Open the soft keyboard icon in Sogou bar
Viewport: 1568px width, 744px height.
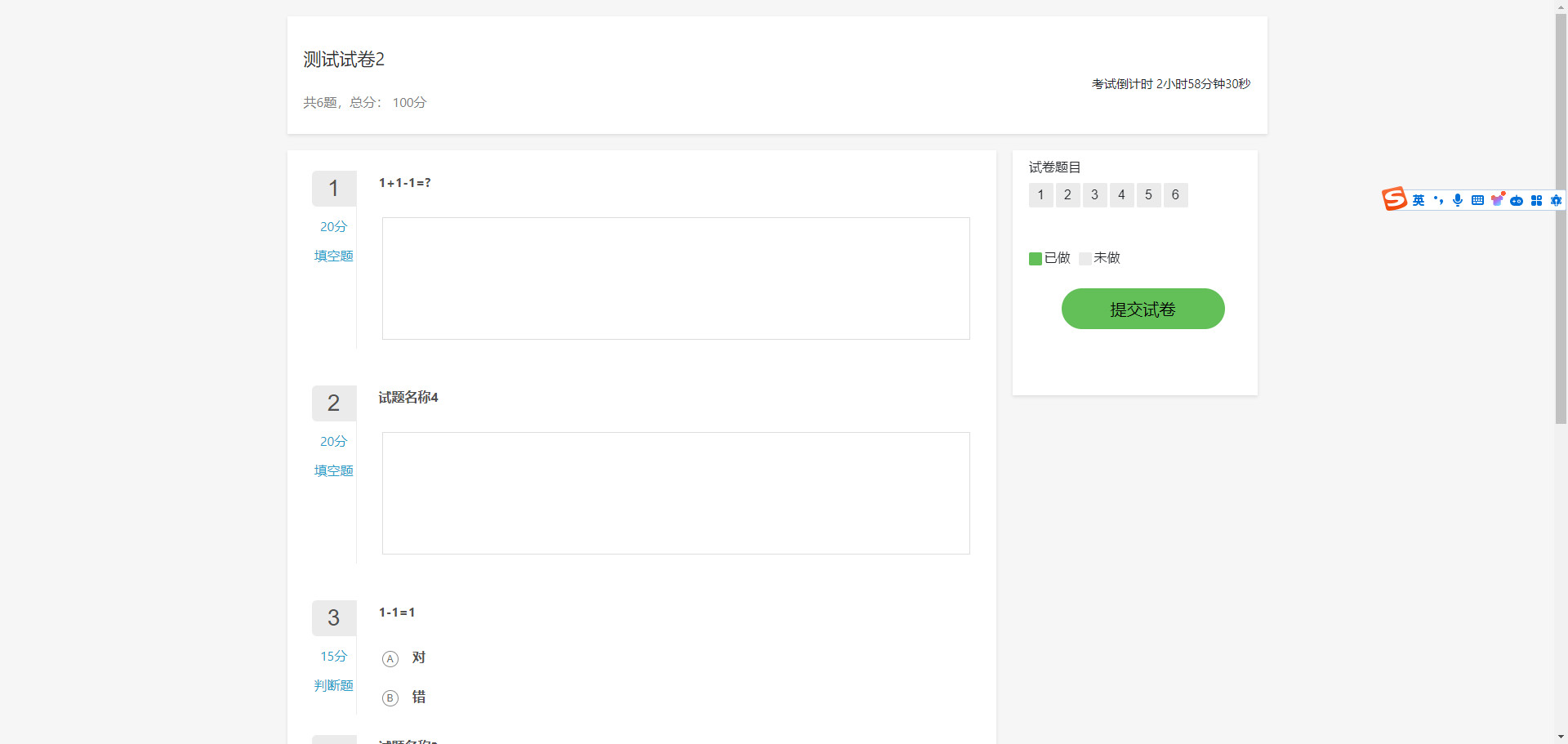click(x=1477, y=200)
